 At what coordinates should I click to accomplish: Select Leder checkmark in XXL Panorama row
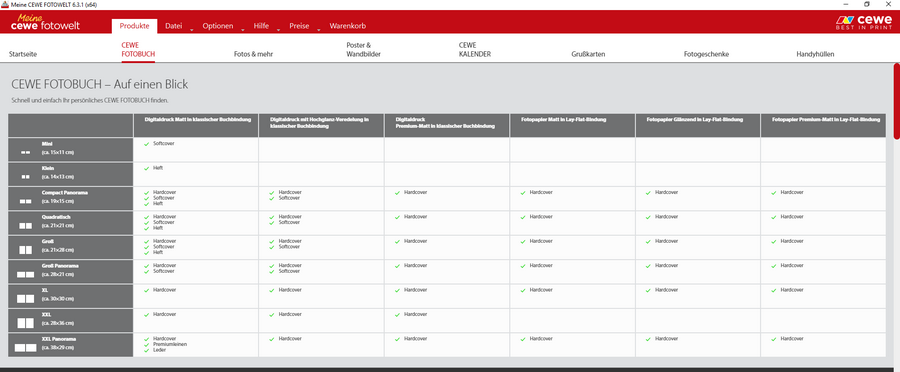(x=147, y=350)
